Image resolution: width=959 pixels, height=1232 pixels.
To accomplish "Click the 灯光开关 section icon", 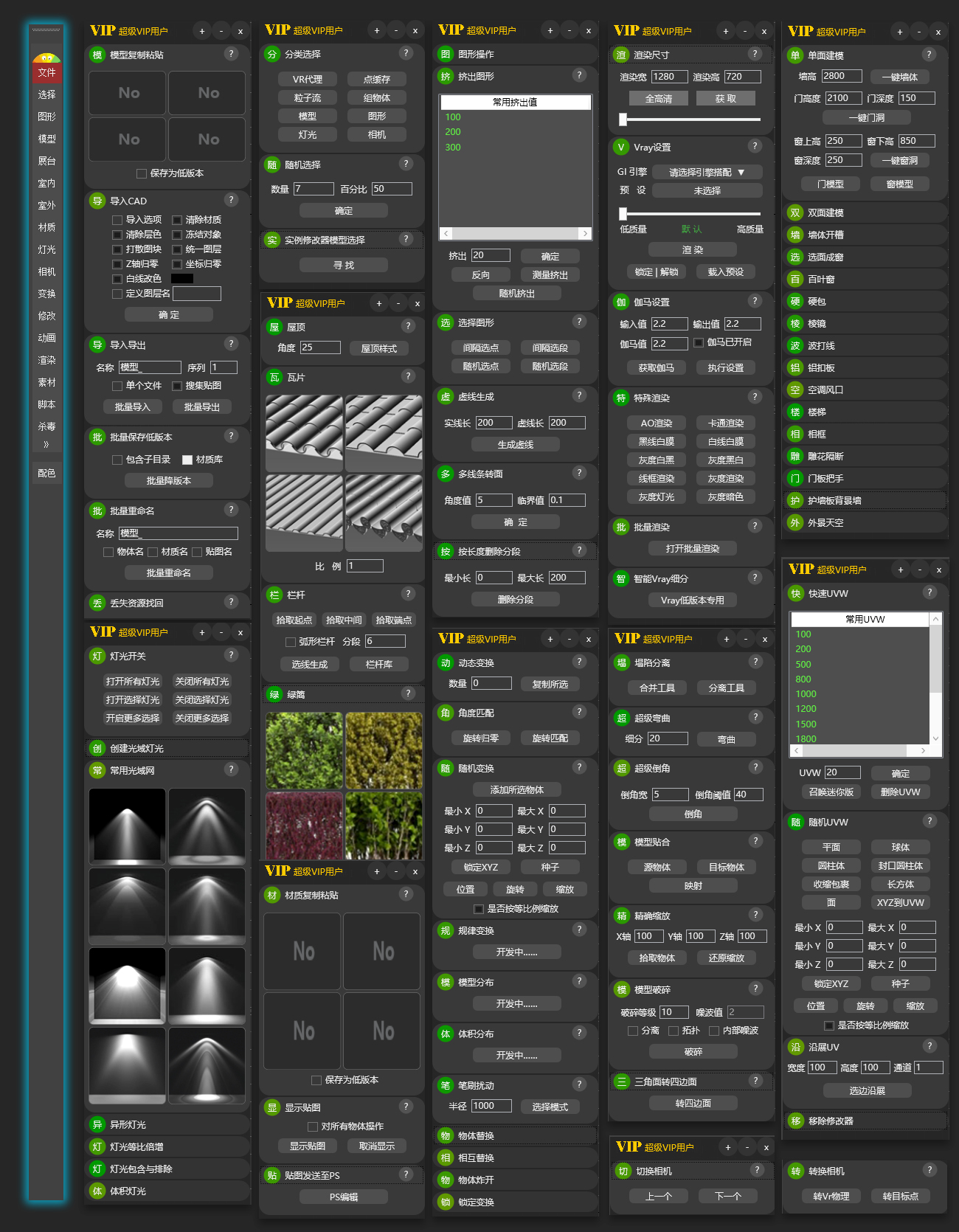I will (x=97, y=656).
